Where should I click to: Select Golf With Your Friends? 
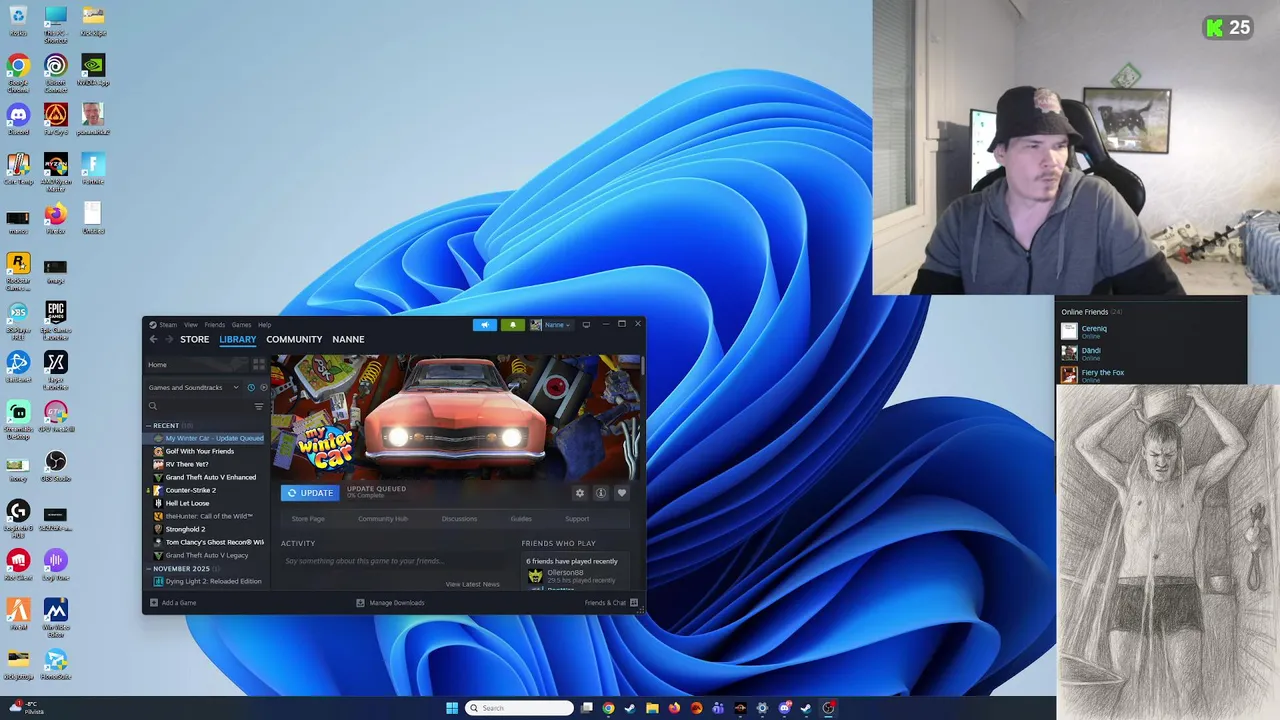pos(199,451)
